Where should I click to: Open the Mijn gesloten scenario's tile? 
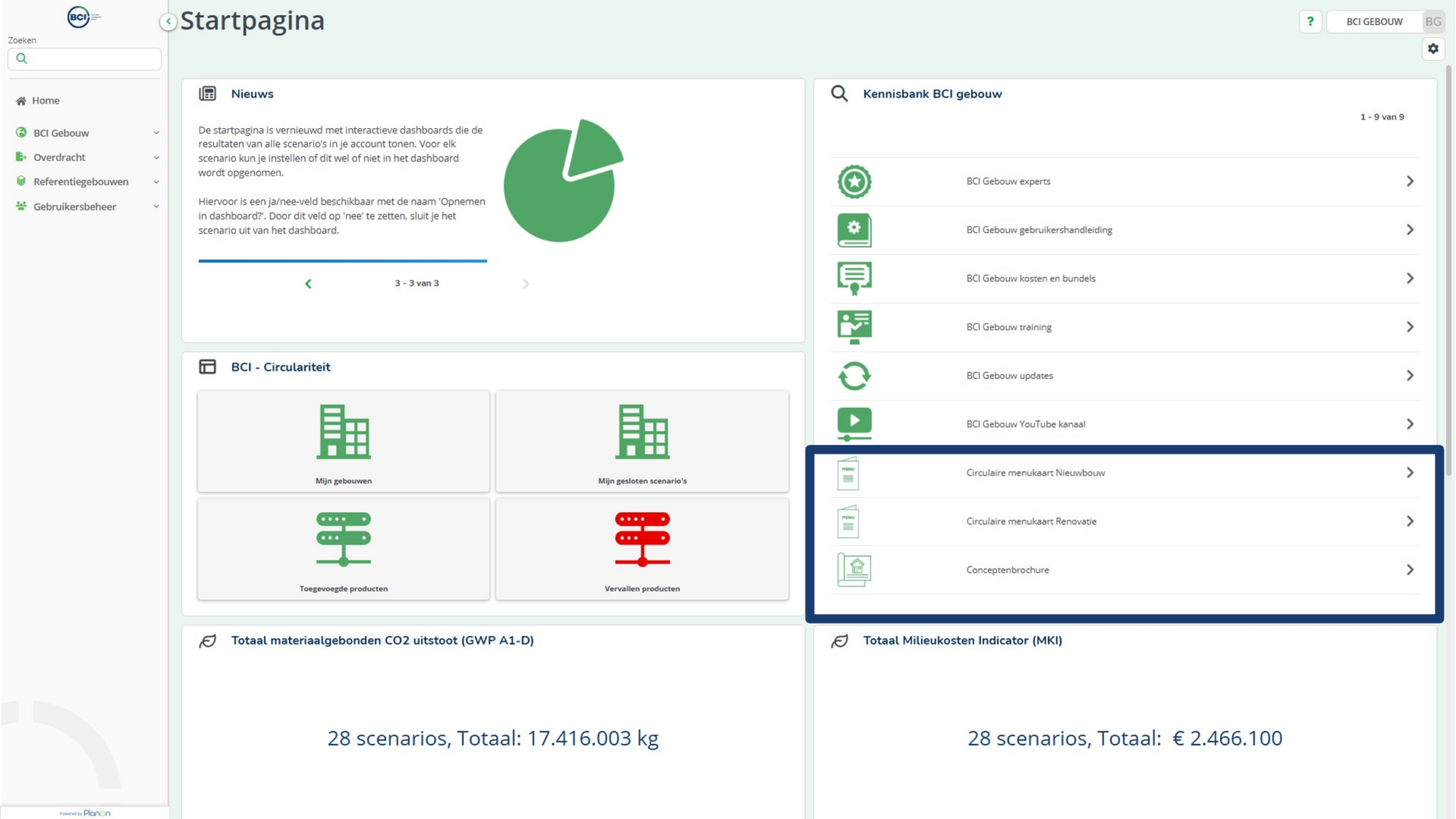coord(642,441)
